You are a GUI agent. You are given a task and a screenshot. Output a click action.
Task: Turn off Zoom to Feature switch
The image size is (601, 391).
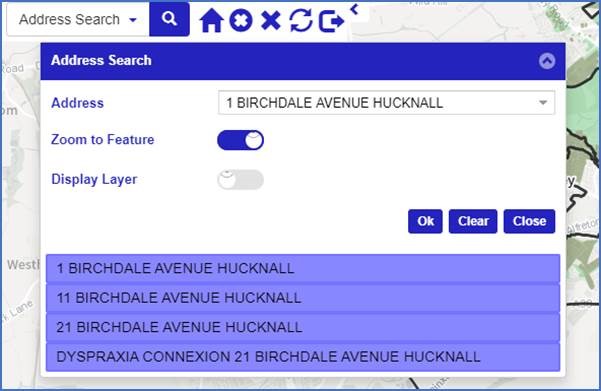click(240, 140)
